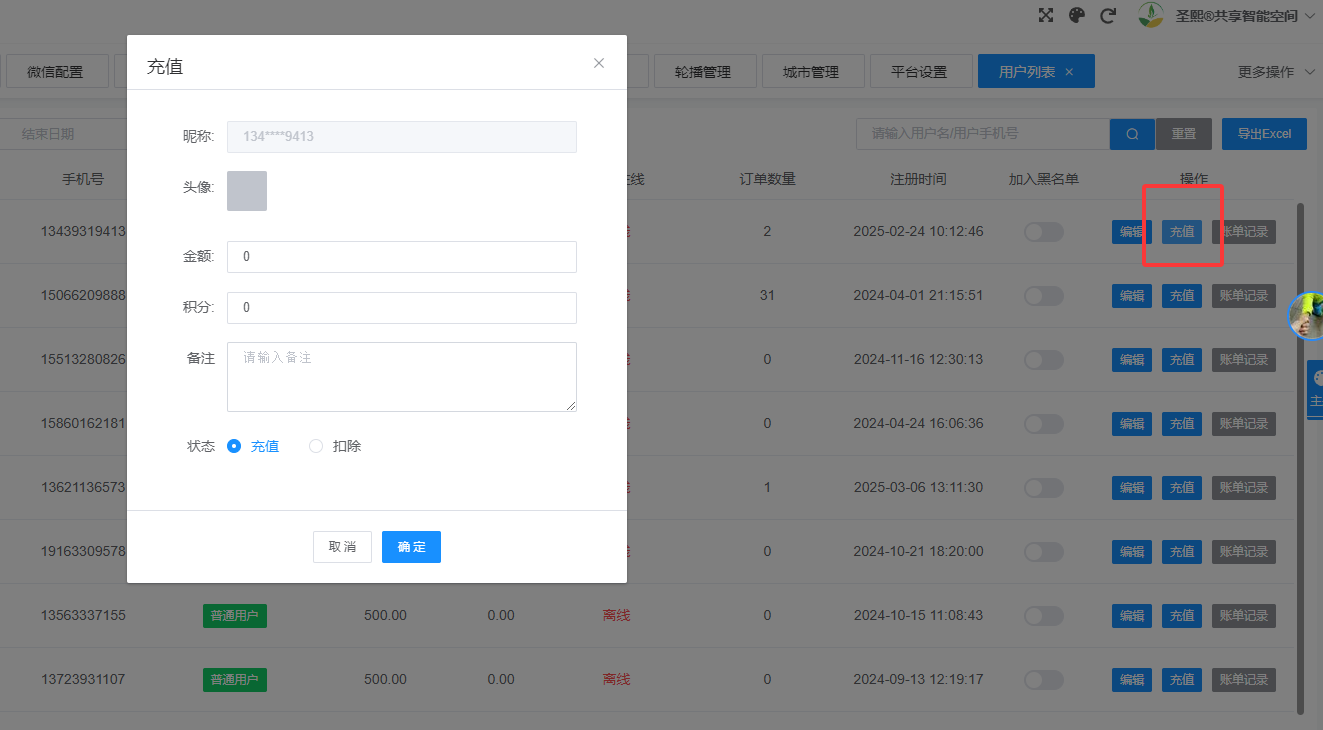1323x730 pixels.
Task: Click the user name or phone search box
Action: (x=983, y=134)
